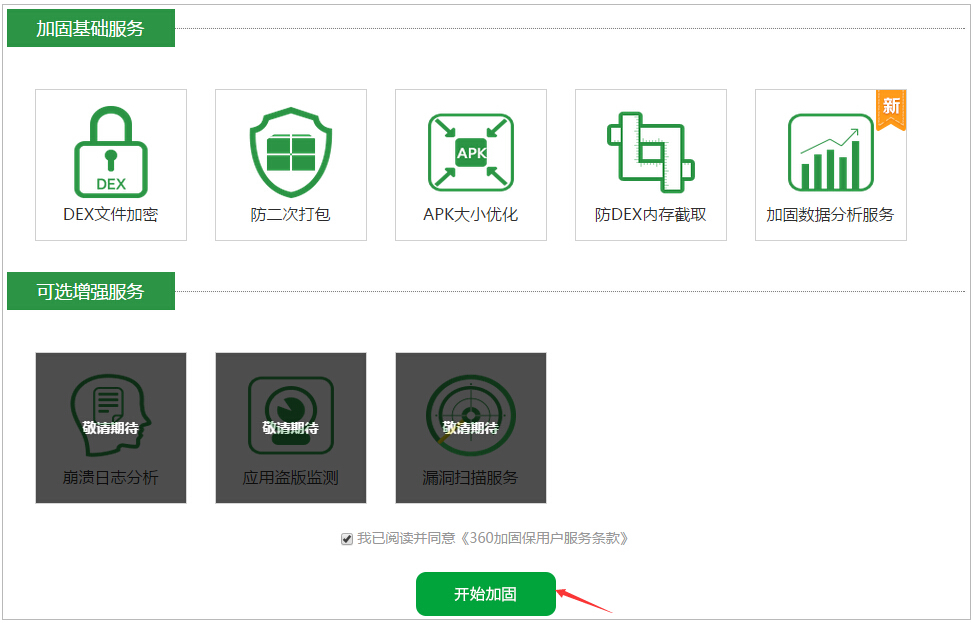Viewport: 973px width, 623px height.
Task: Click the 防二次打包 shield icon
Action: point(290,152)
